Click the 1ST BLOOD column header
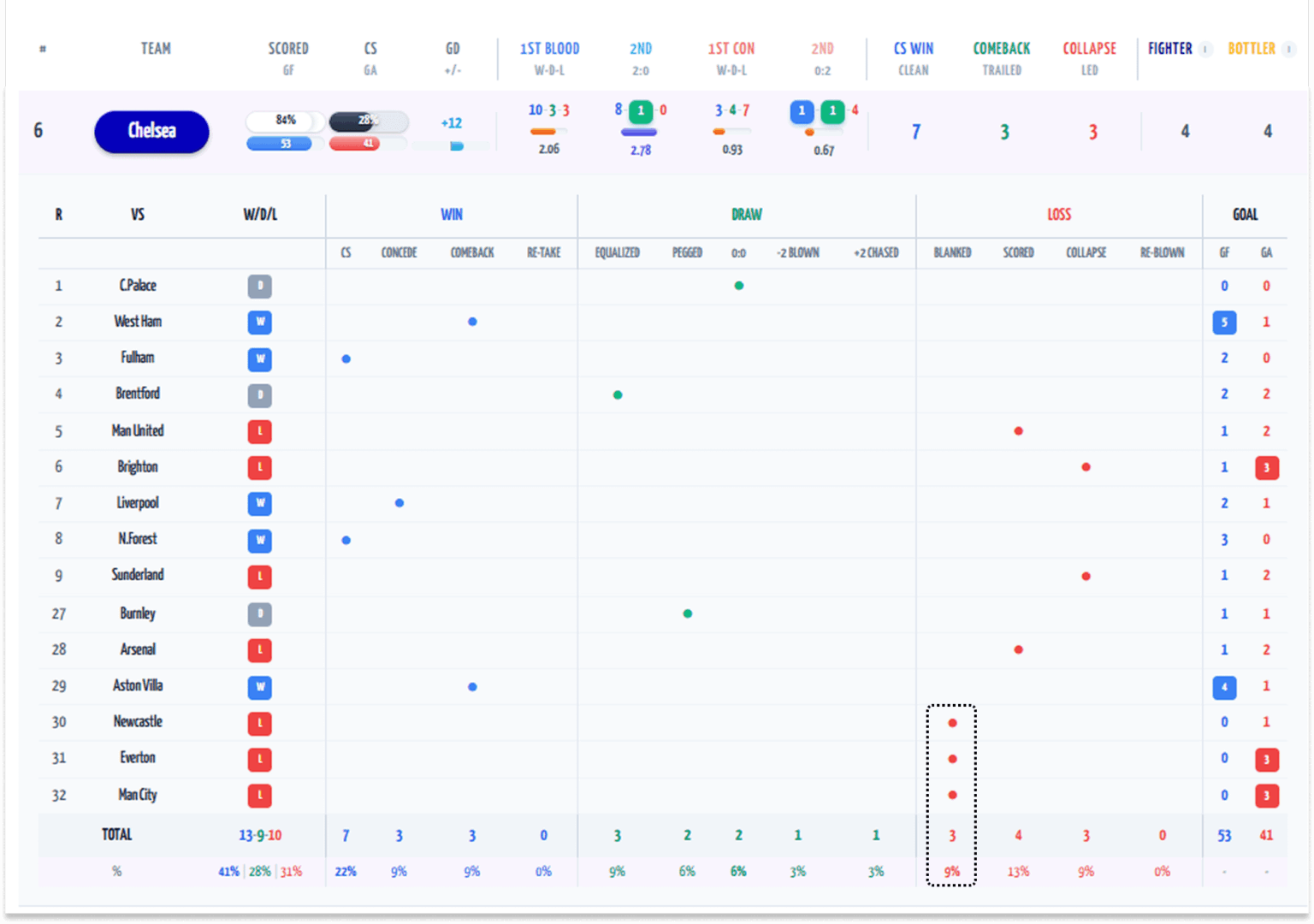 click(x=549, y=49)
